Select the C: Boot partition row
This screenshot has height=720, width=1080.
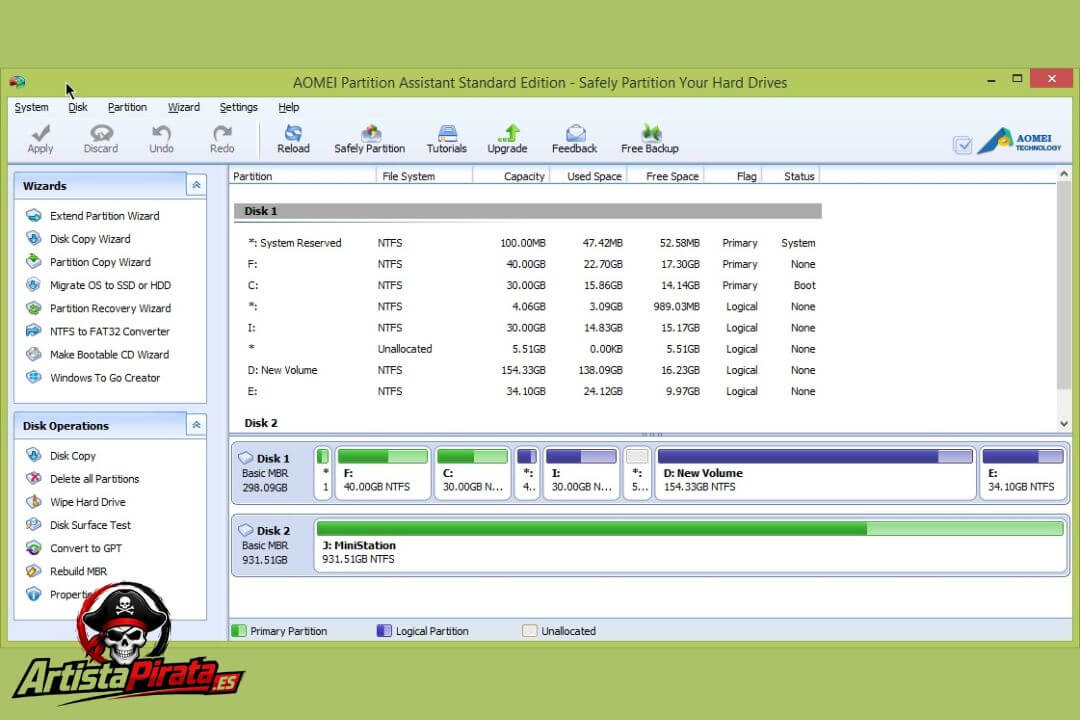(528, 285)
